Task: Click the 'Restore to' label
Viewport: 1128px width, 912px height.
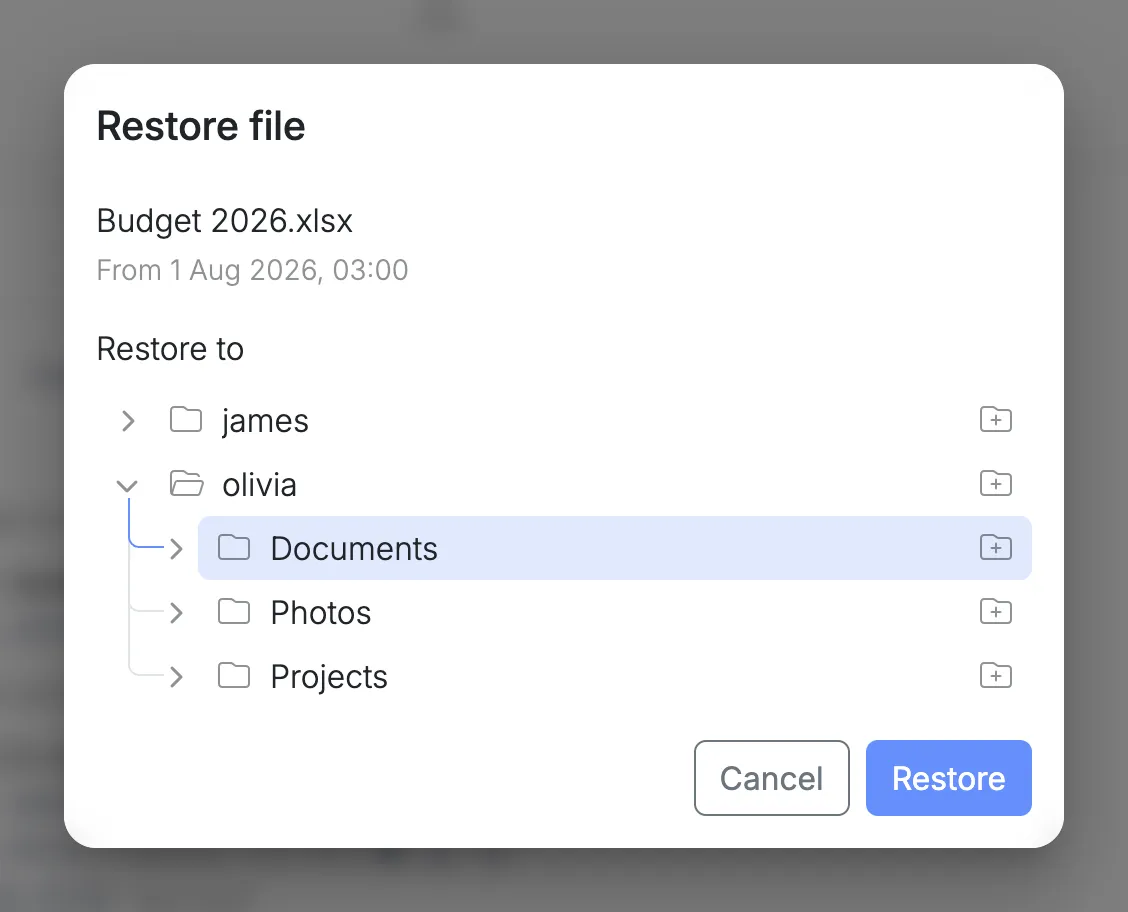Action: click(x=170, y=349)
